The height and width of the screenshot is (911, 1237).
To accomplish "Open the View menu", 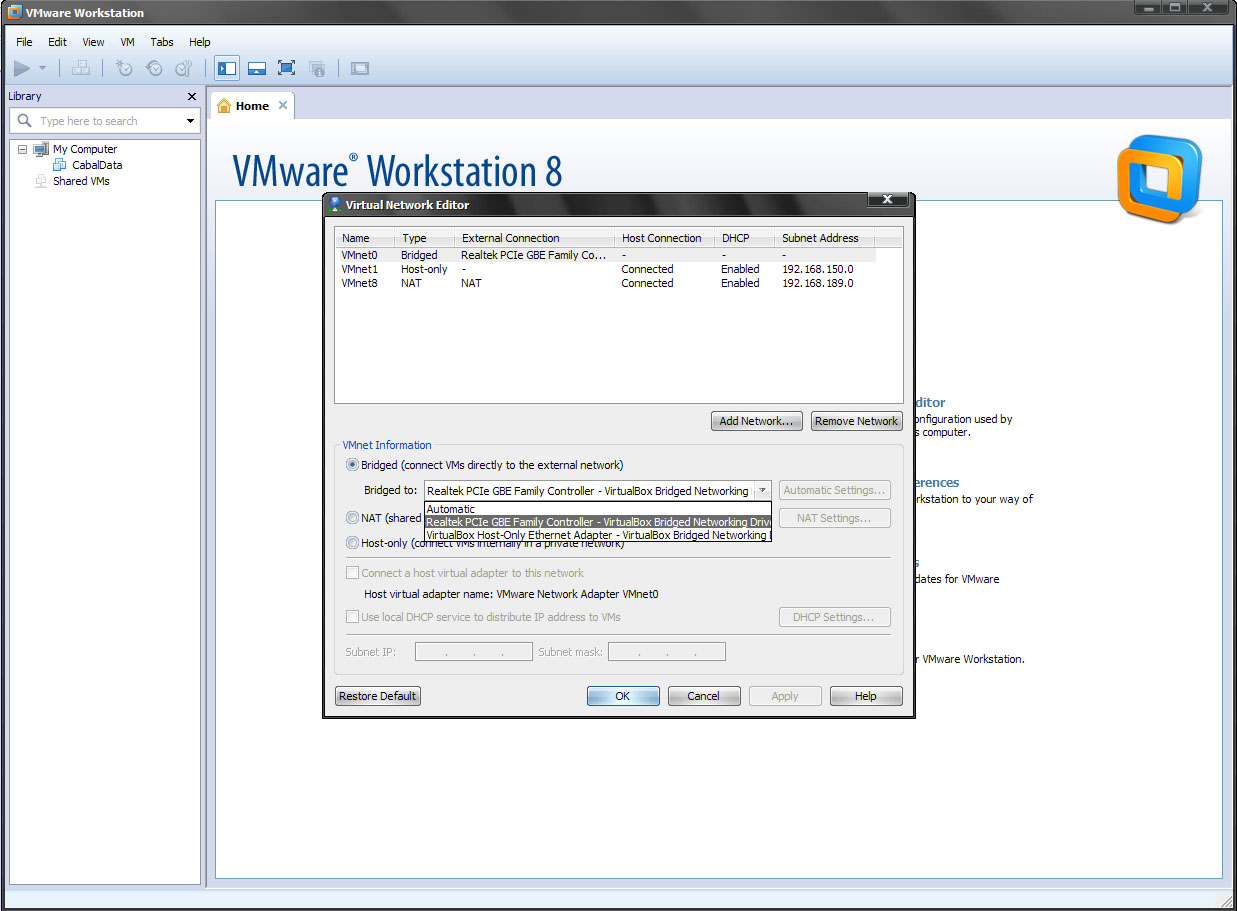I will [93, 42].
